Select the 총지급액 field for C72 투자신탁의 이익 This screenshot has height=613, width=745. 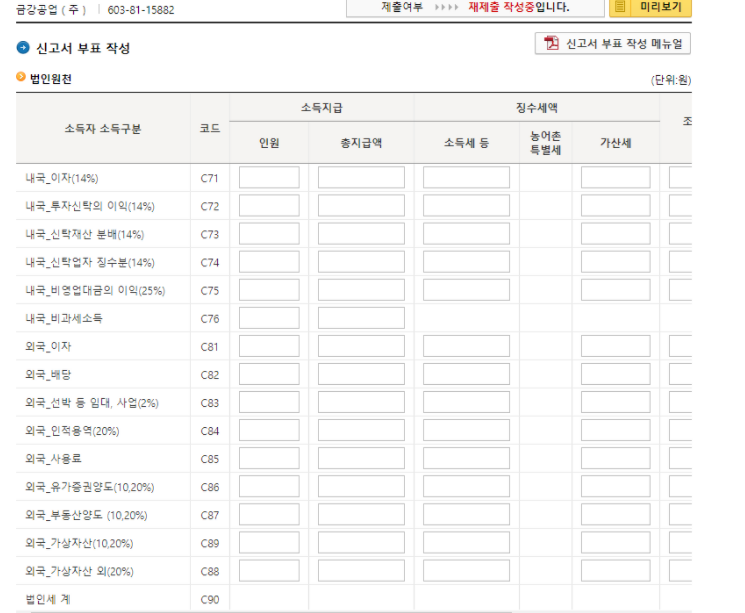pos(361,206)
